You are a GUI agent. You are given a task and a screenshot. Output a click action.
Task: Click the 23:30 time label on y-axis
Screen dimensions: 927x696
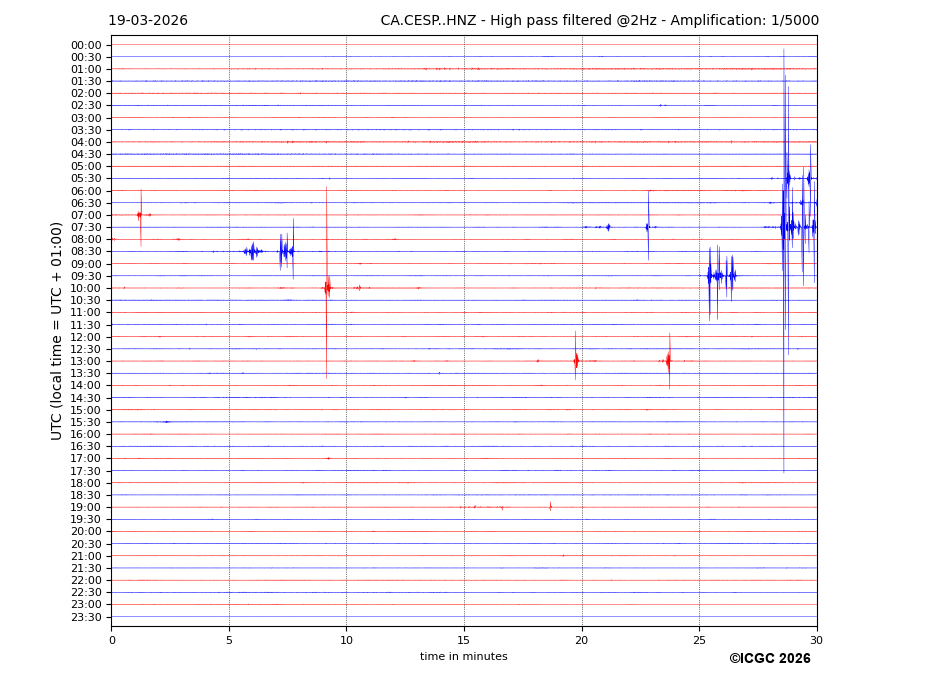click(x=86, y=617)
